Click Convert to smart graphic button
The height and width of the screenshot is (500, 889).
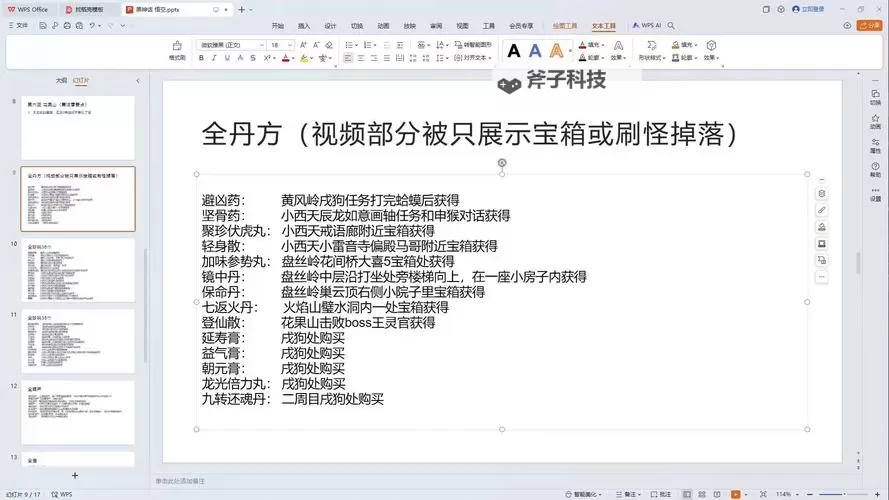pos(473,45)
